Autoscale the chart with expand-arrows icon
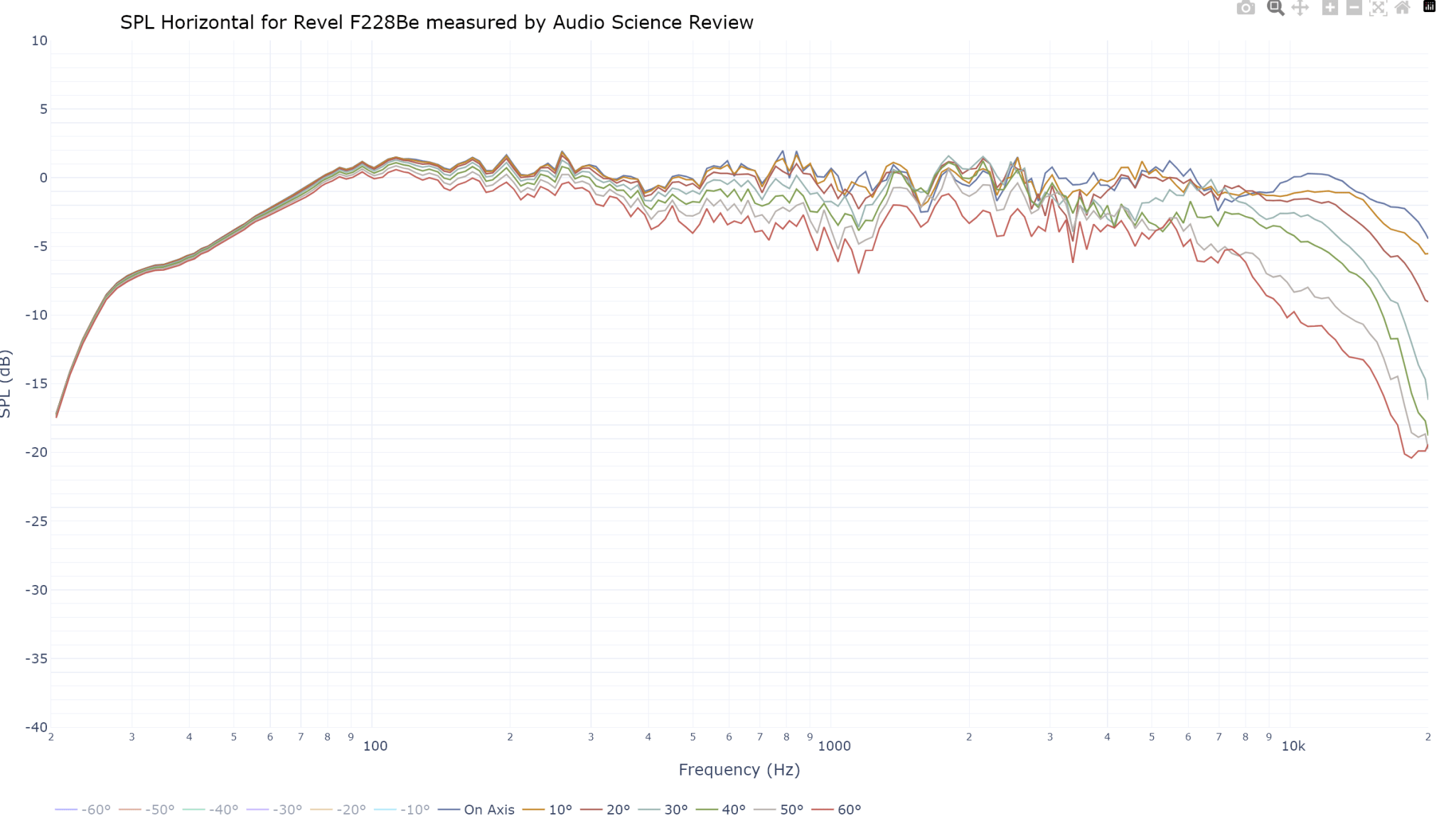The height and width of the screenshot is (821, 1456). click(x=1379, y=8)
